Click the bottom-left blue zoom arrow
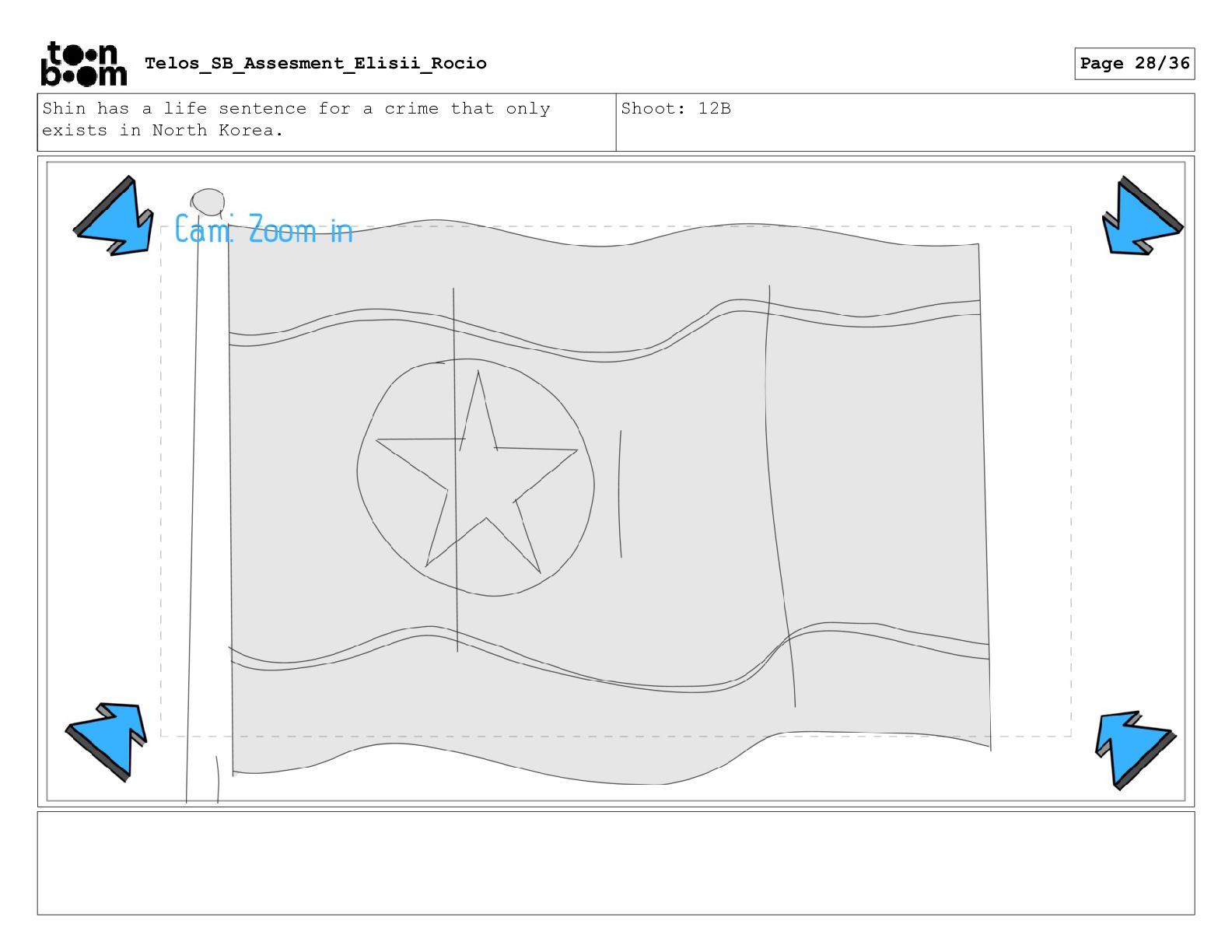This screenshot has height=952, width=1232. (x=107, y=741)
